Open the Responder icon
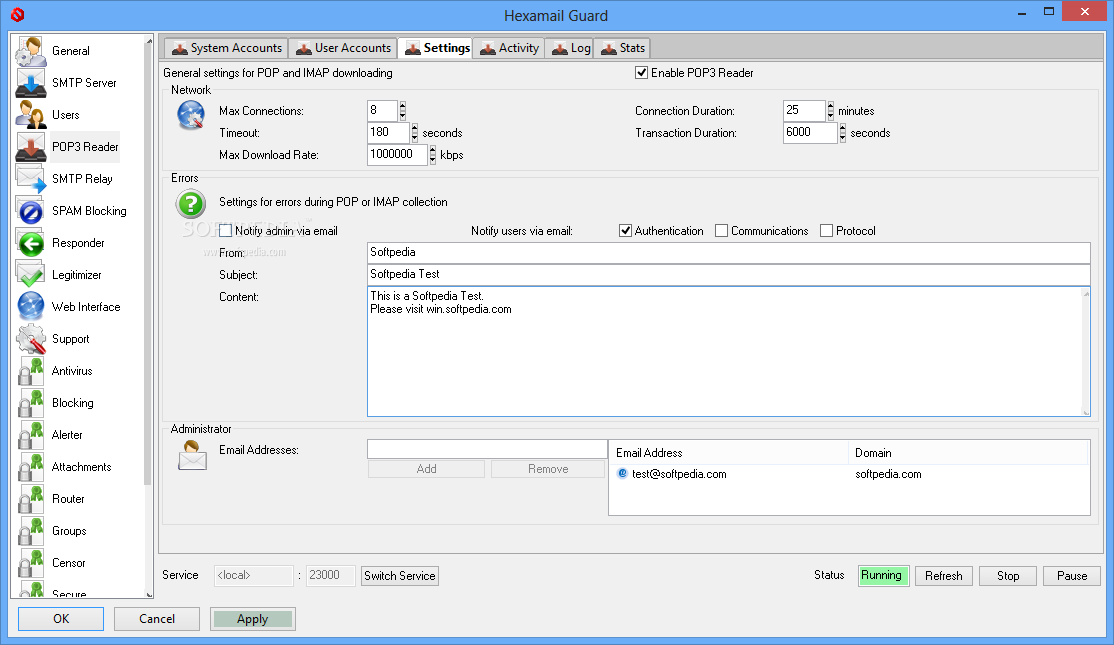This screenshot has width=1114, height=645. pos(31,243)
